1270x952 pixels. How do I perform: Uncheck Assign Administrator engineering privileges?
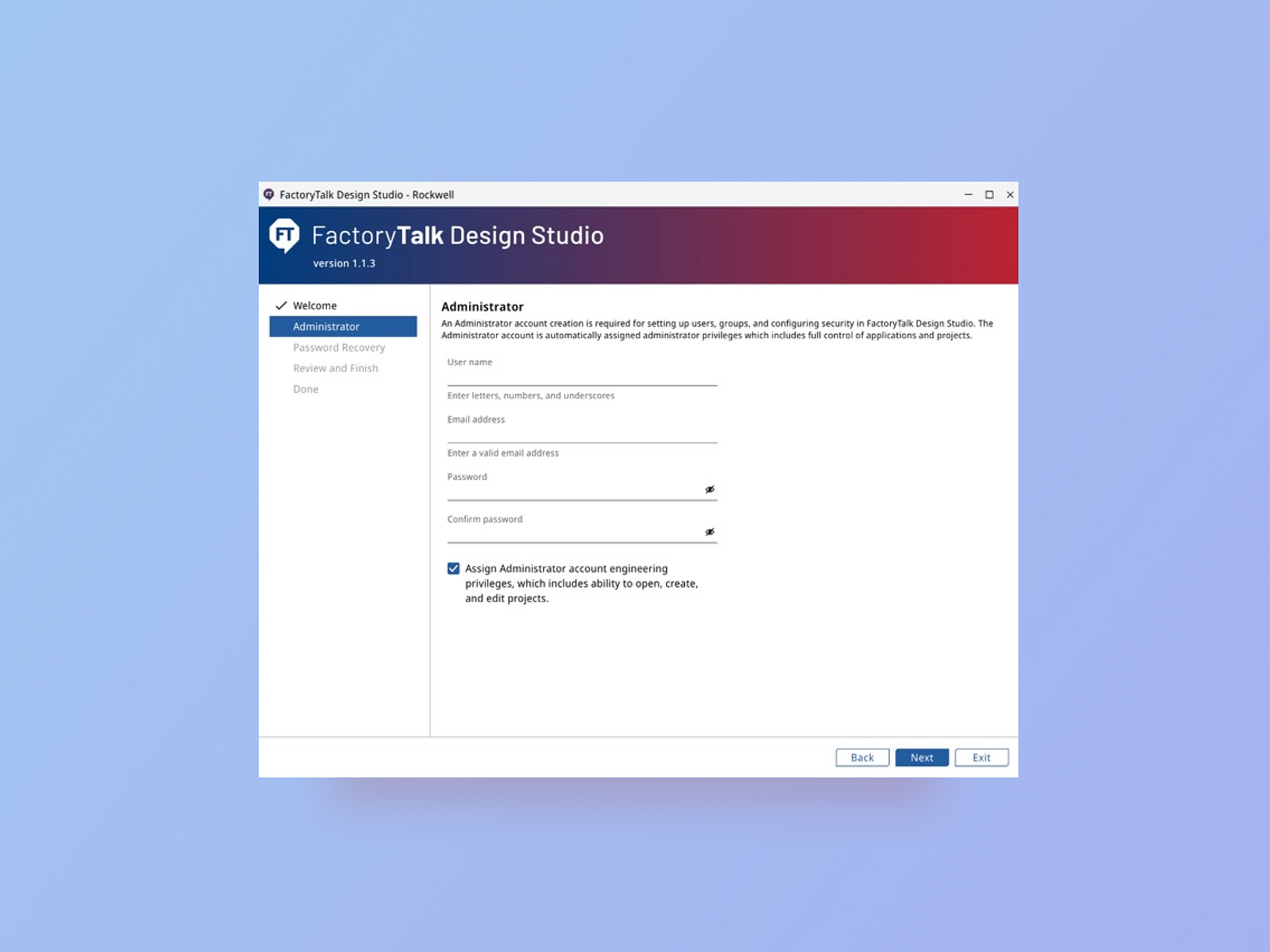coord(453,568)
